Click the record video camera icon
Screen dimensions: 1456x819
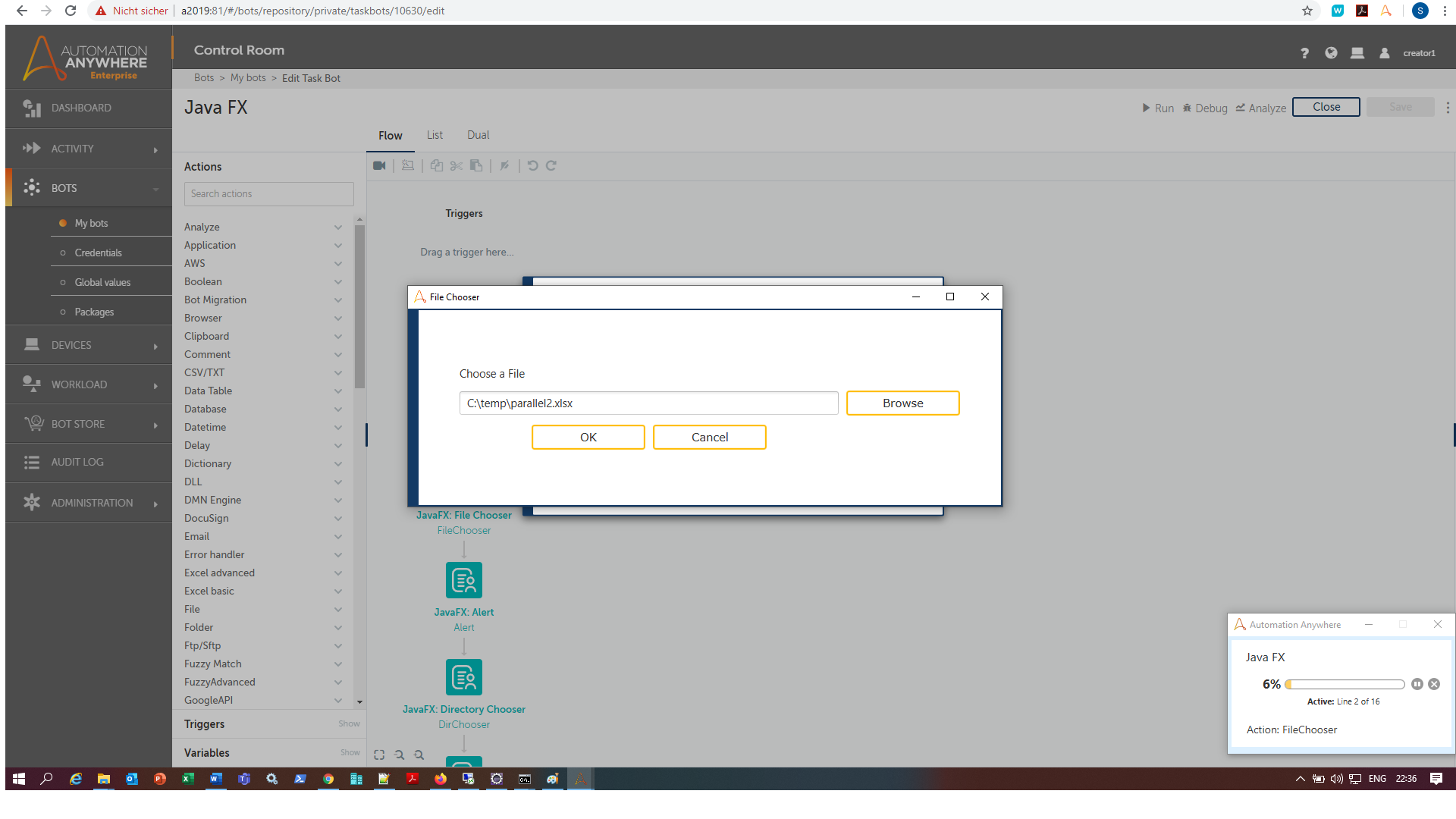tap(379, 165)
